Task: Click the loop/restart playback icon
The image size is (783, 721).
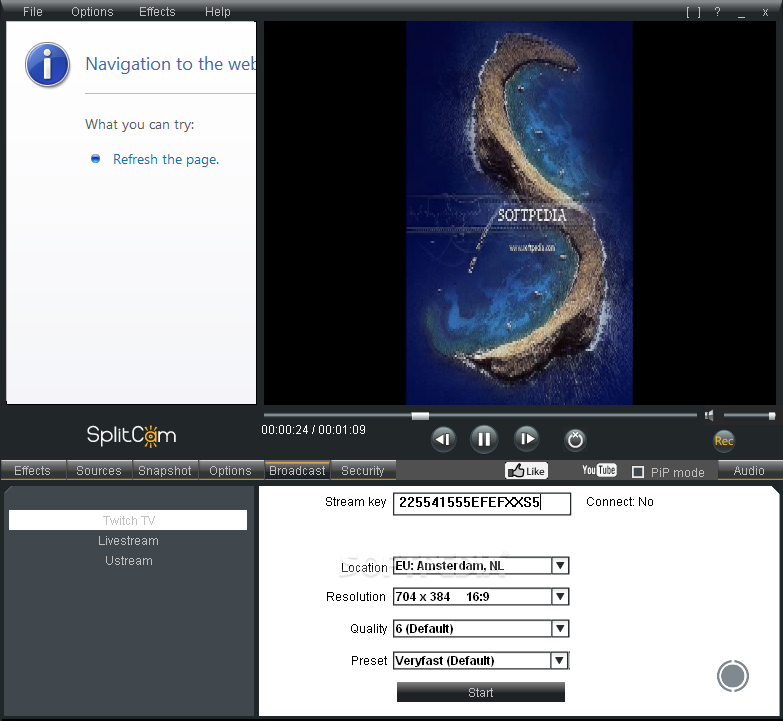Action: pos(575,440)
